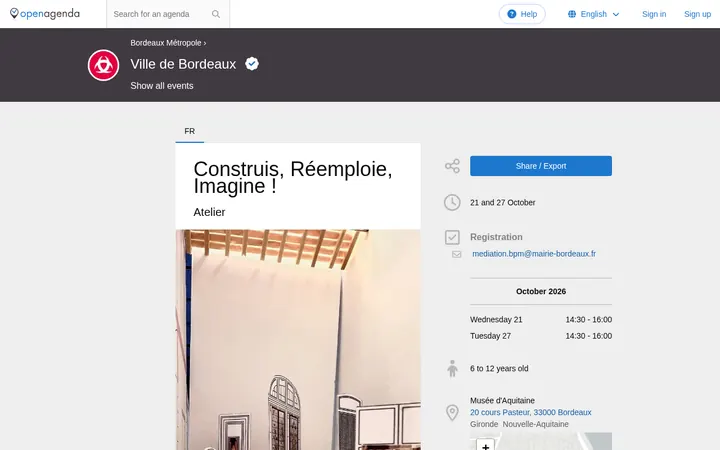Click the Share / Export button

540,166
